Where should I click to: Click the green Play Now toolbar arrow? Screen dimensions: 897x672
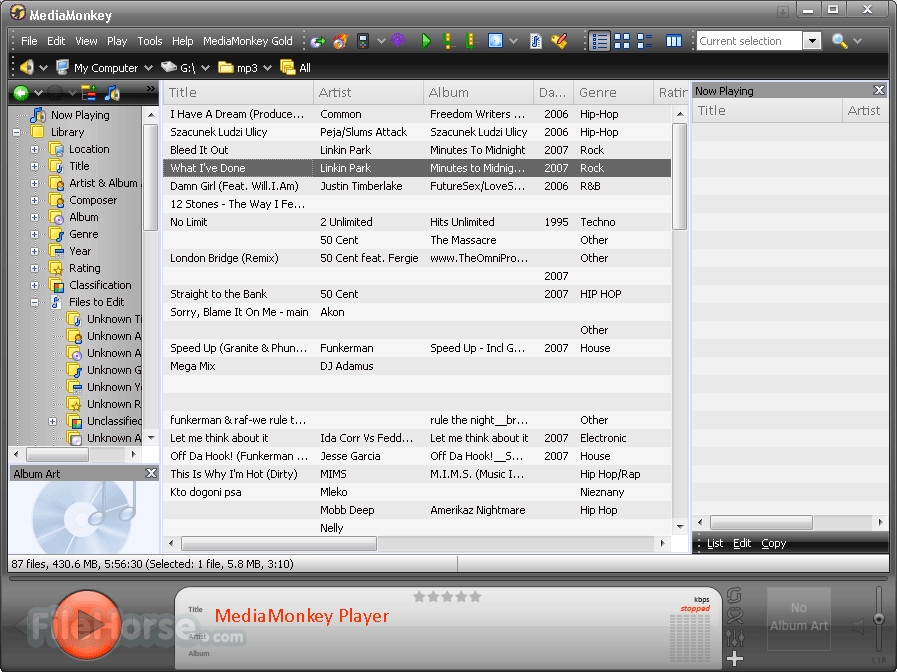[x=426, y=41]
